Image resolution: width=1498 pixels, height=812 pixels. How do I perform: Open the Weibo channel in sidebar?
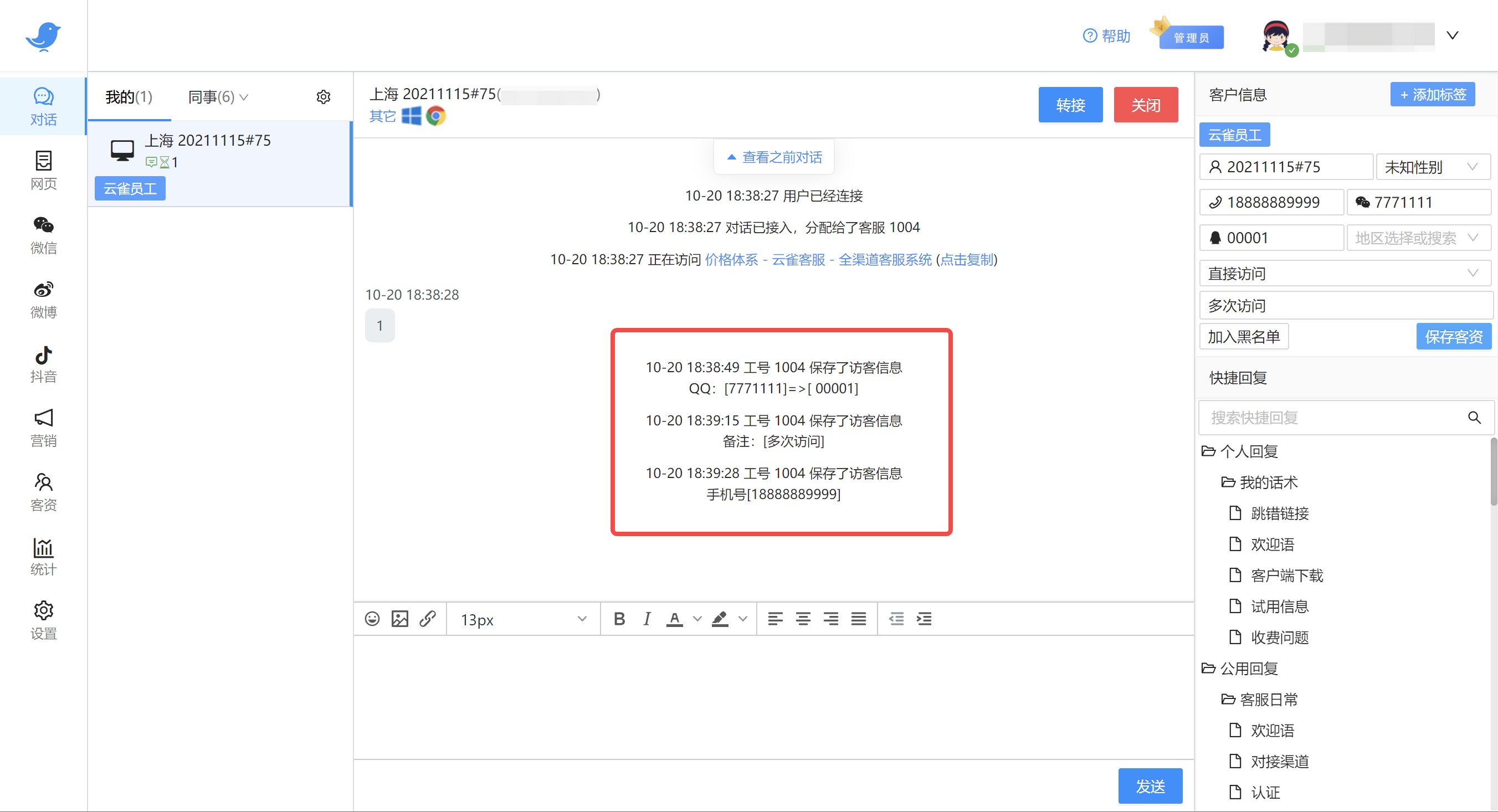(43, 299)
